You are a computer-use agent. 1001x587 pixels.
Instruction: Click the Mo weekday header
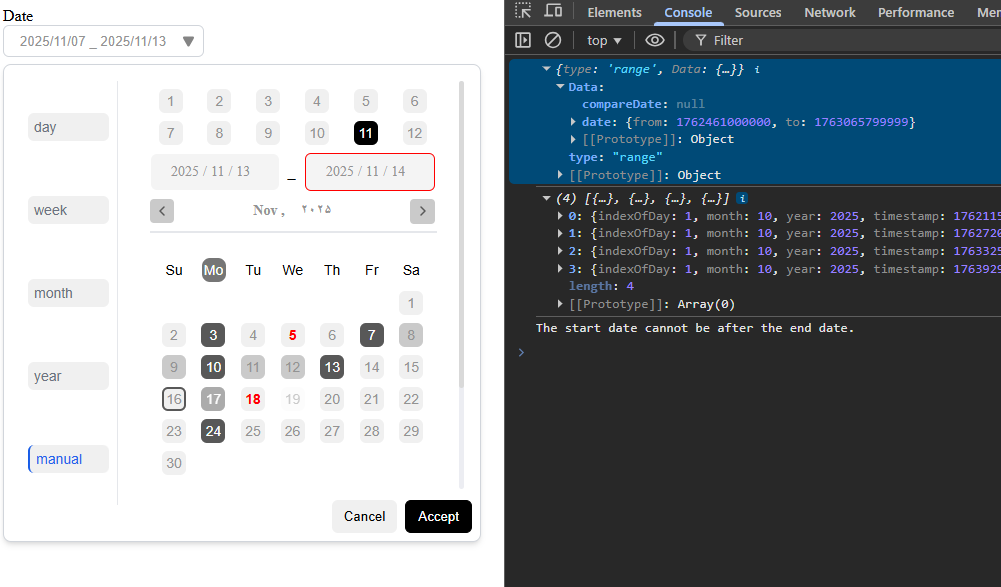213,270
